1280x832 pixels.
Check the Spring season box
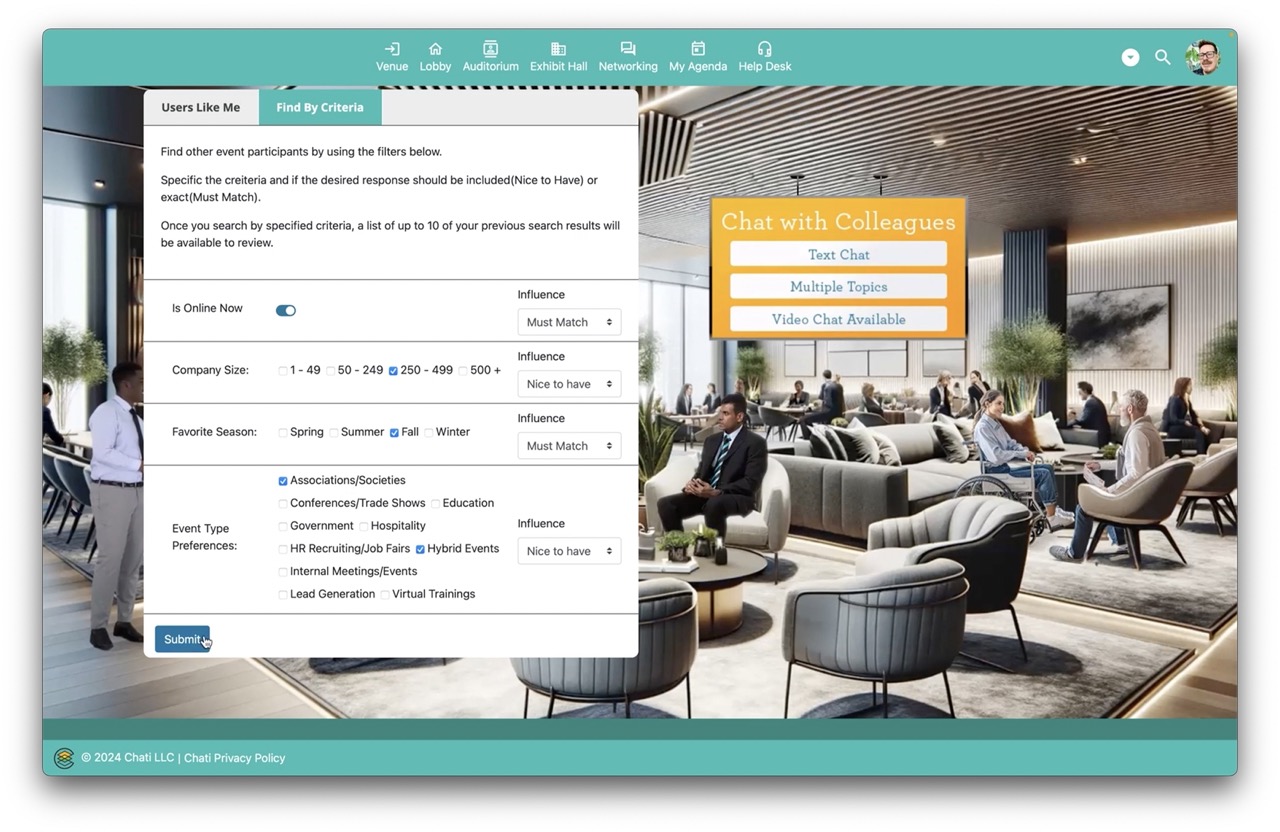pyautogui.click(x=283, y=433)
